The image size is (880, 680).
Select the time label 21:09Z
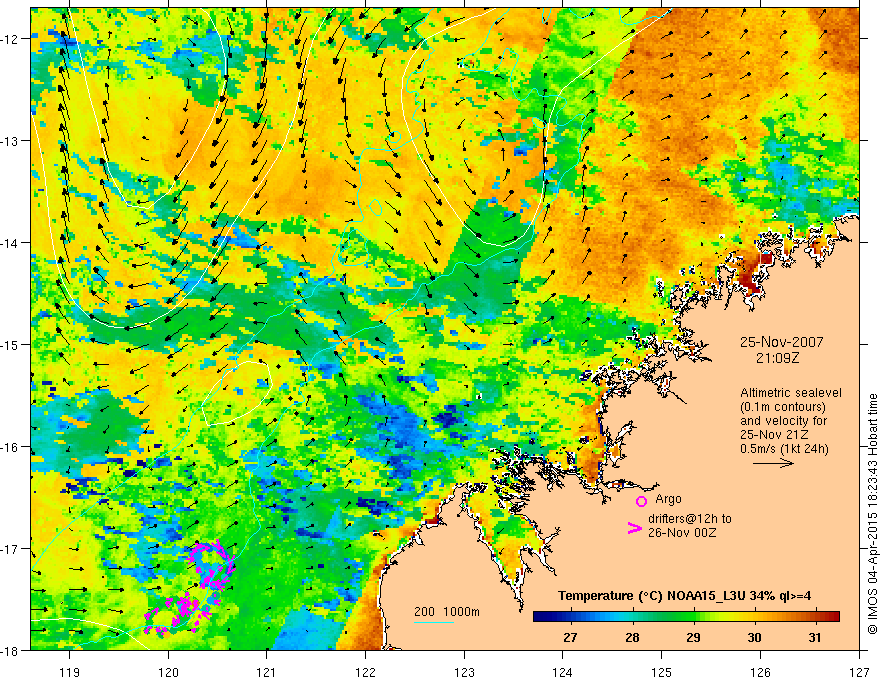click(777, 358)
